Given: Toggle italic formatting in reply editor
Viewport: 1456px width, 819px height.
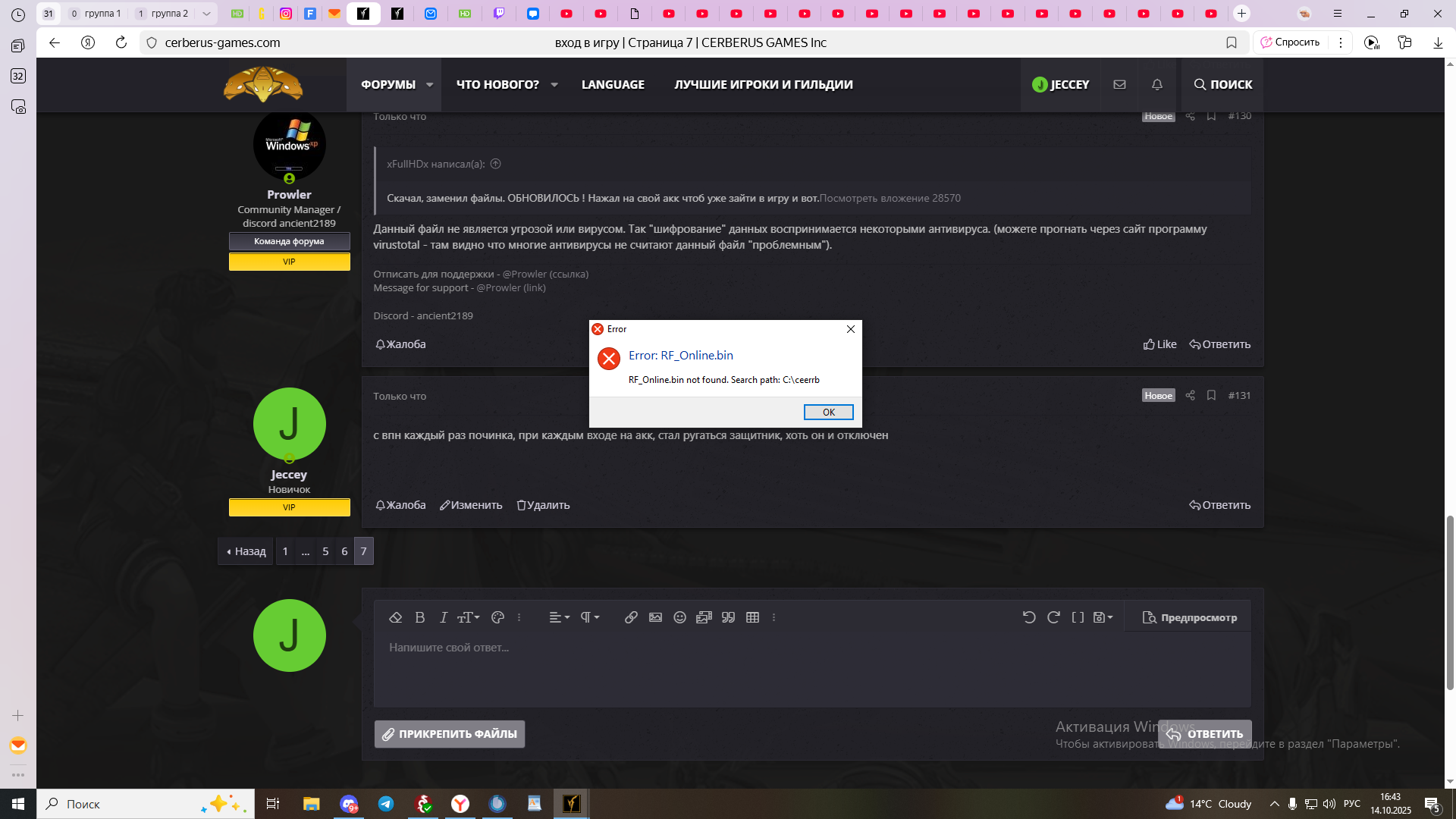Looking at the screenshot, I should pyautogui.click(x=444, y=617).
